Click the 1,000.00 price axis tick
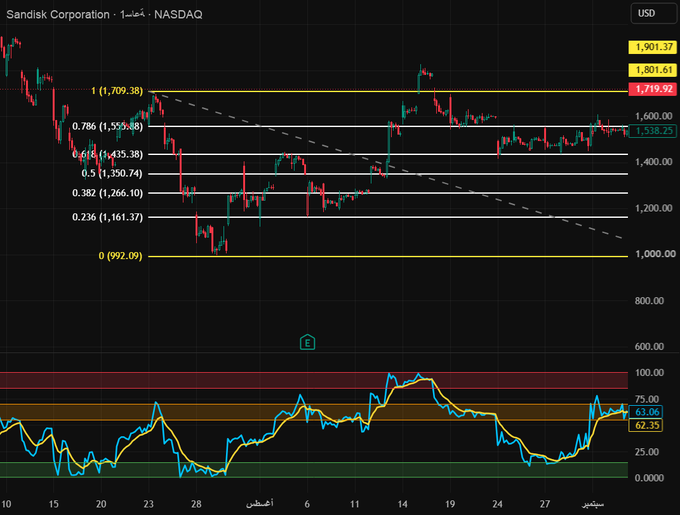Image resolution: width=680 pixels, height=515 pixels. 655,254
